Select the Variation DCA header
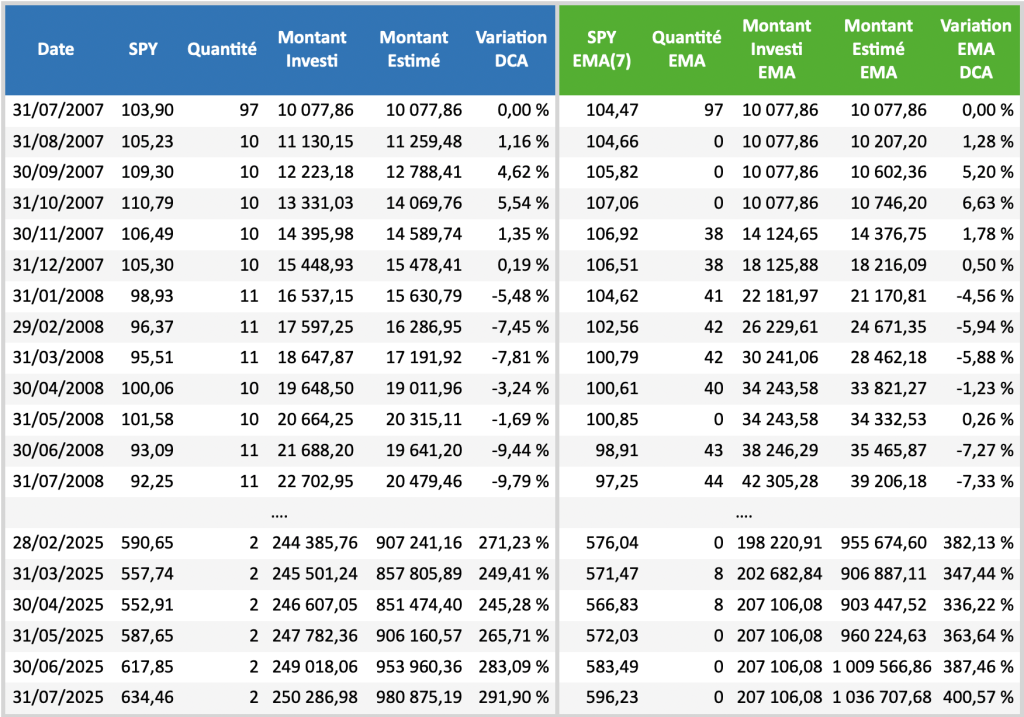Screen dimensions: 1024x717 [x=511, y=50]
